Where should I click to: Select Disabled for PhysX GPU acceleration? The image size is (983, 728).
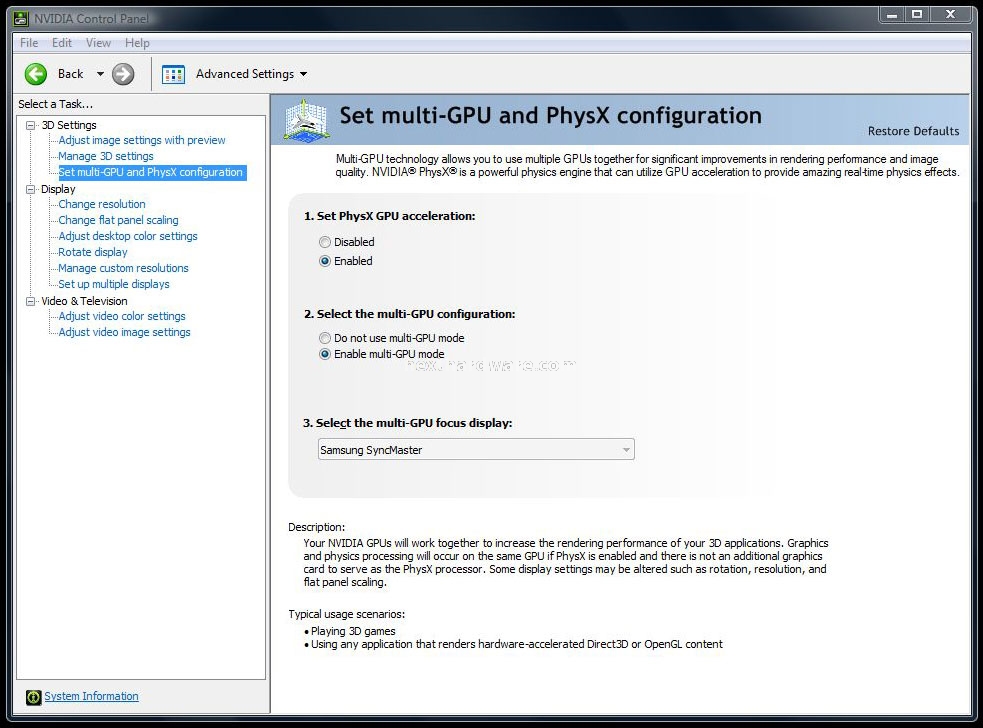click(x=325, y=242)
